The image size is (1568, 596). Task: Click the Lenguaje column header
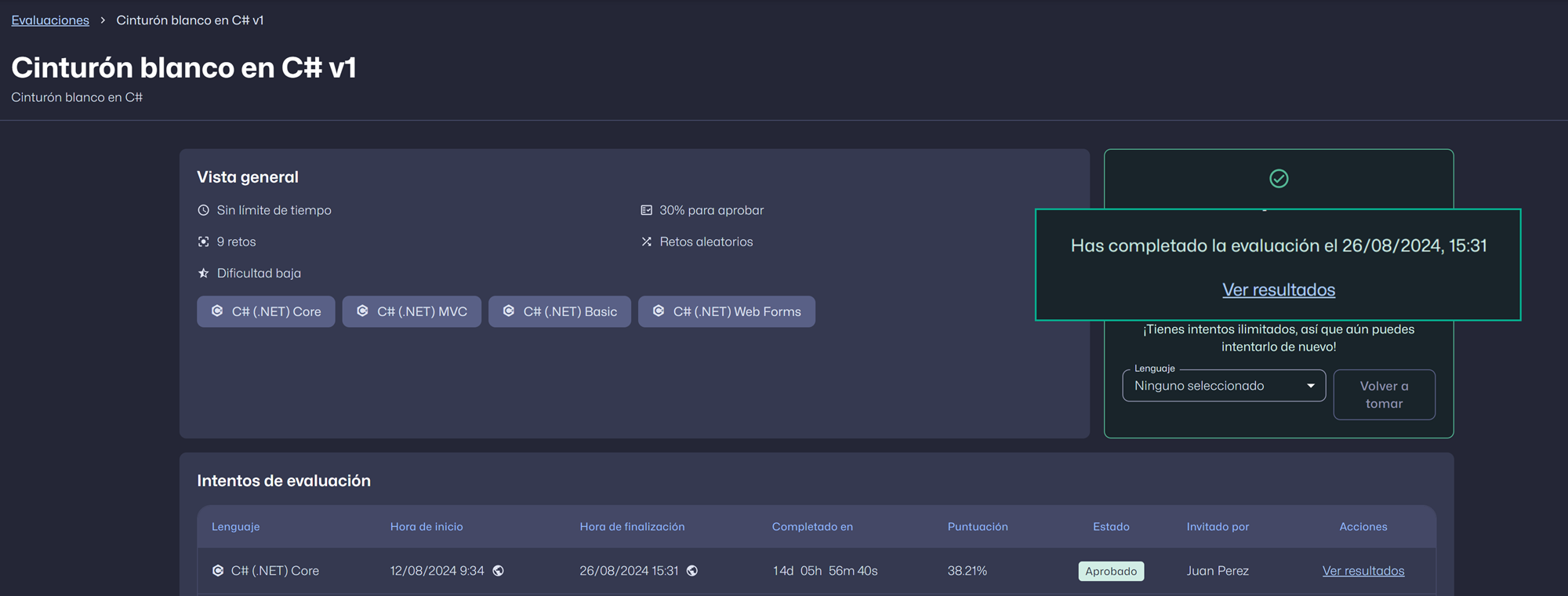tap(235, 527)
